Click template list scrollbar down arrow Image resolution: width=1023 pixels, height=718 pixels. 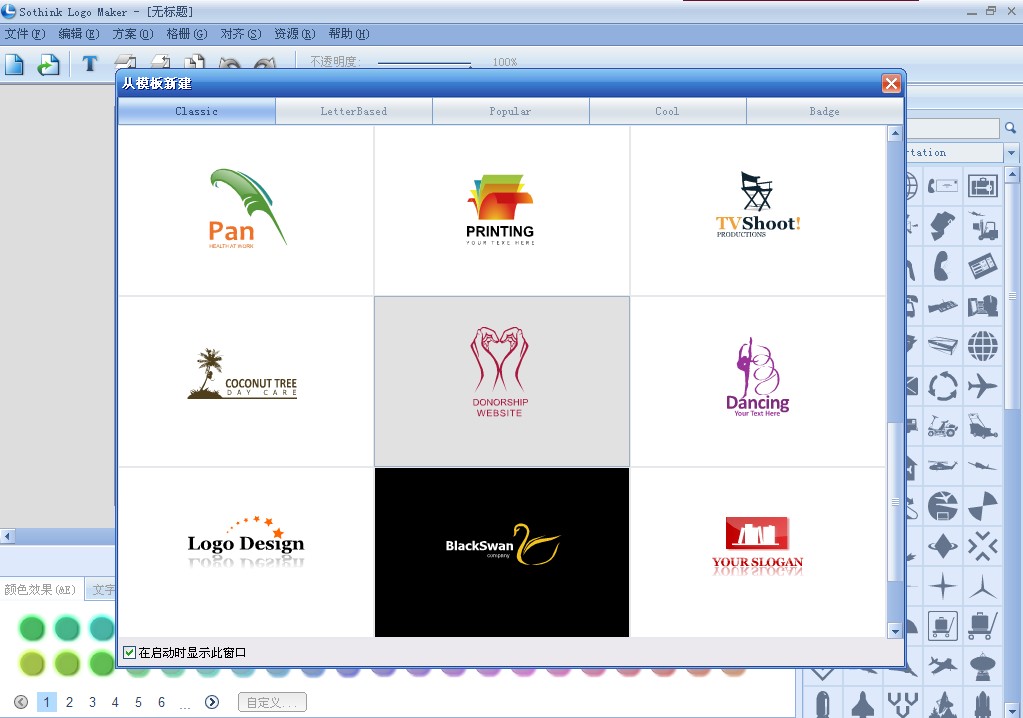click(x=895, y=631)
